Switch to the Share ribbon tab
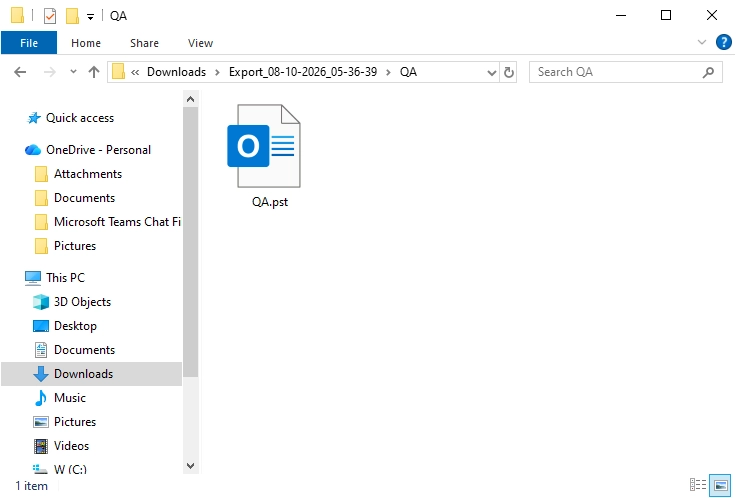Screen dimensions: 736x498 click(x=144, y=43)
